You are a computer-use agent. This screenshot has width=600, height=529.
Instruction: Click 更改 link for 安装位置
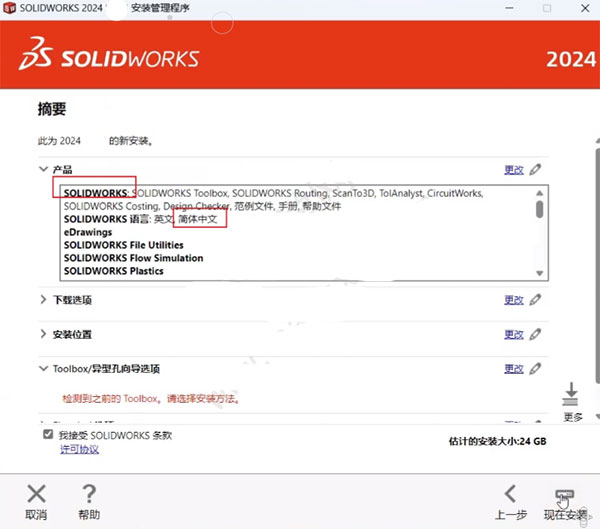click(514, 335)
